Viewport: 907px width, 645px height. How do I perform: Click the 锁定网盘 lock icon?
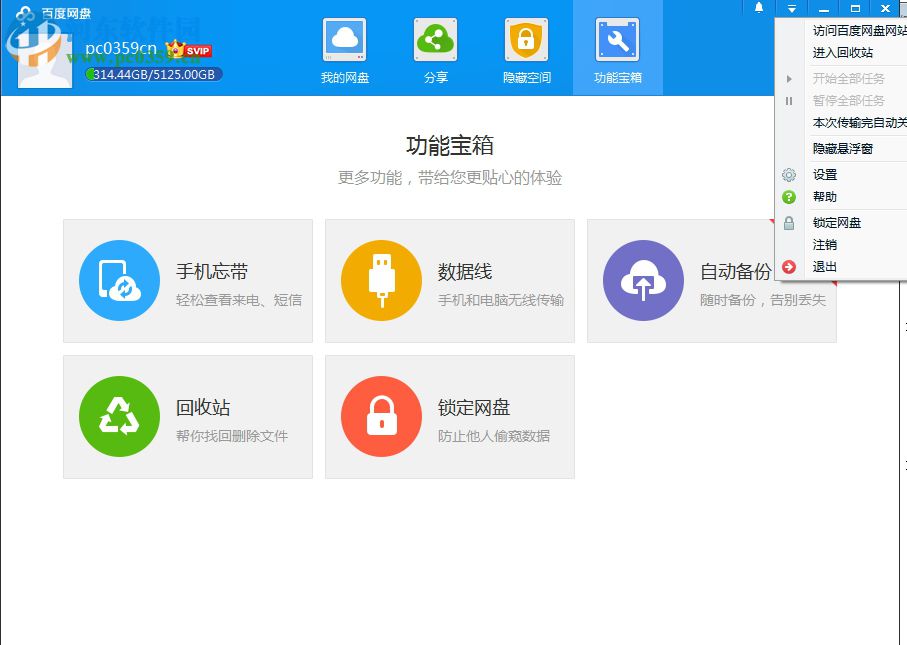(381, 417)
